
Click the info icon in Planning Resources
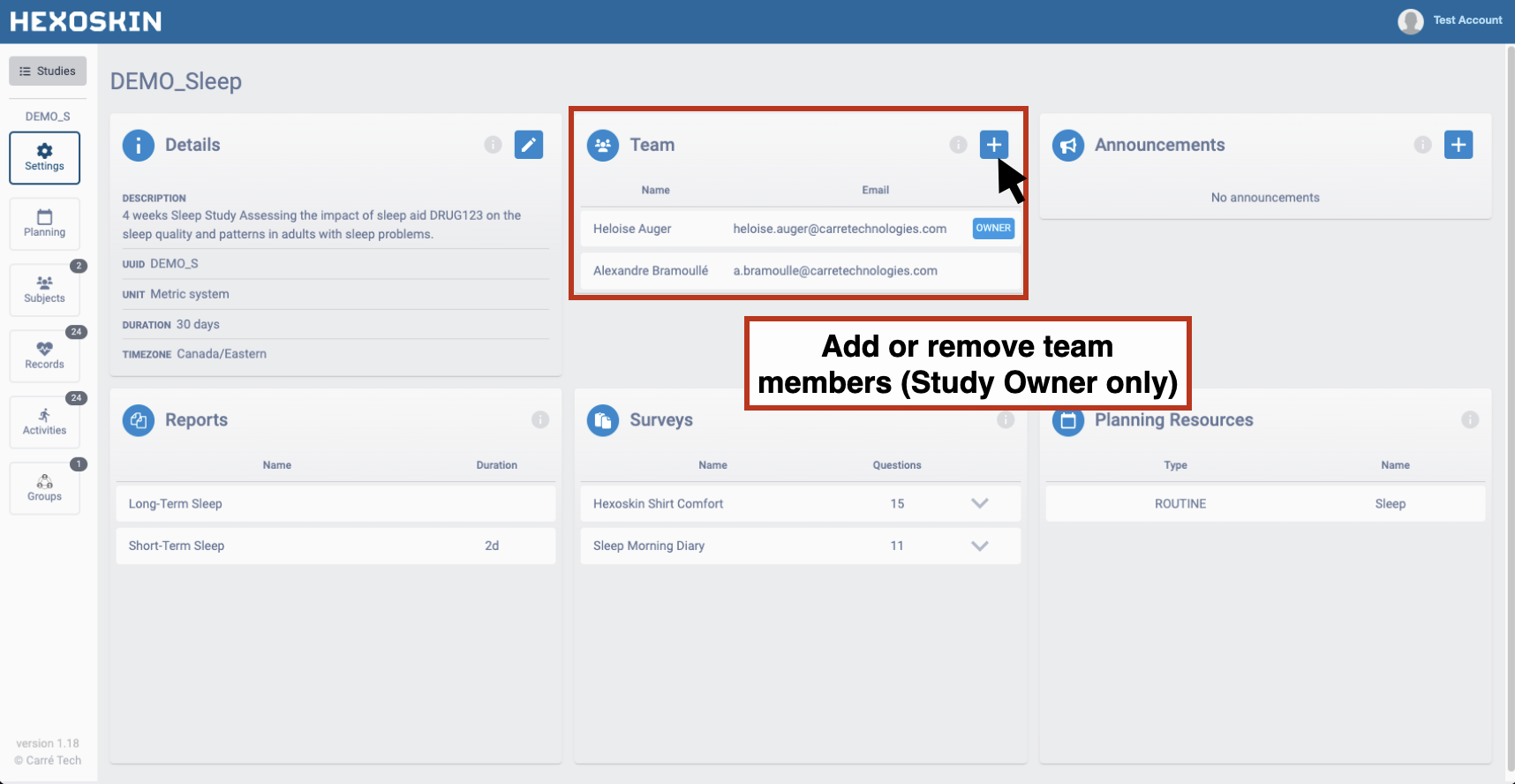1469,420
